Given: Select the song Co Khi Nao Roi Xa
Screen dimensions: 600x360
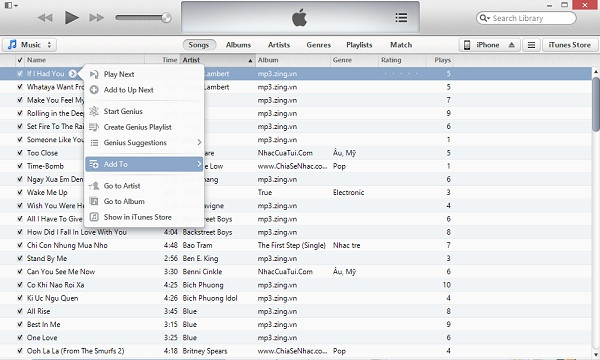Looking at the screenshot, I should click(55, 285).
